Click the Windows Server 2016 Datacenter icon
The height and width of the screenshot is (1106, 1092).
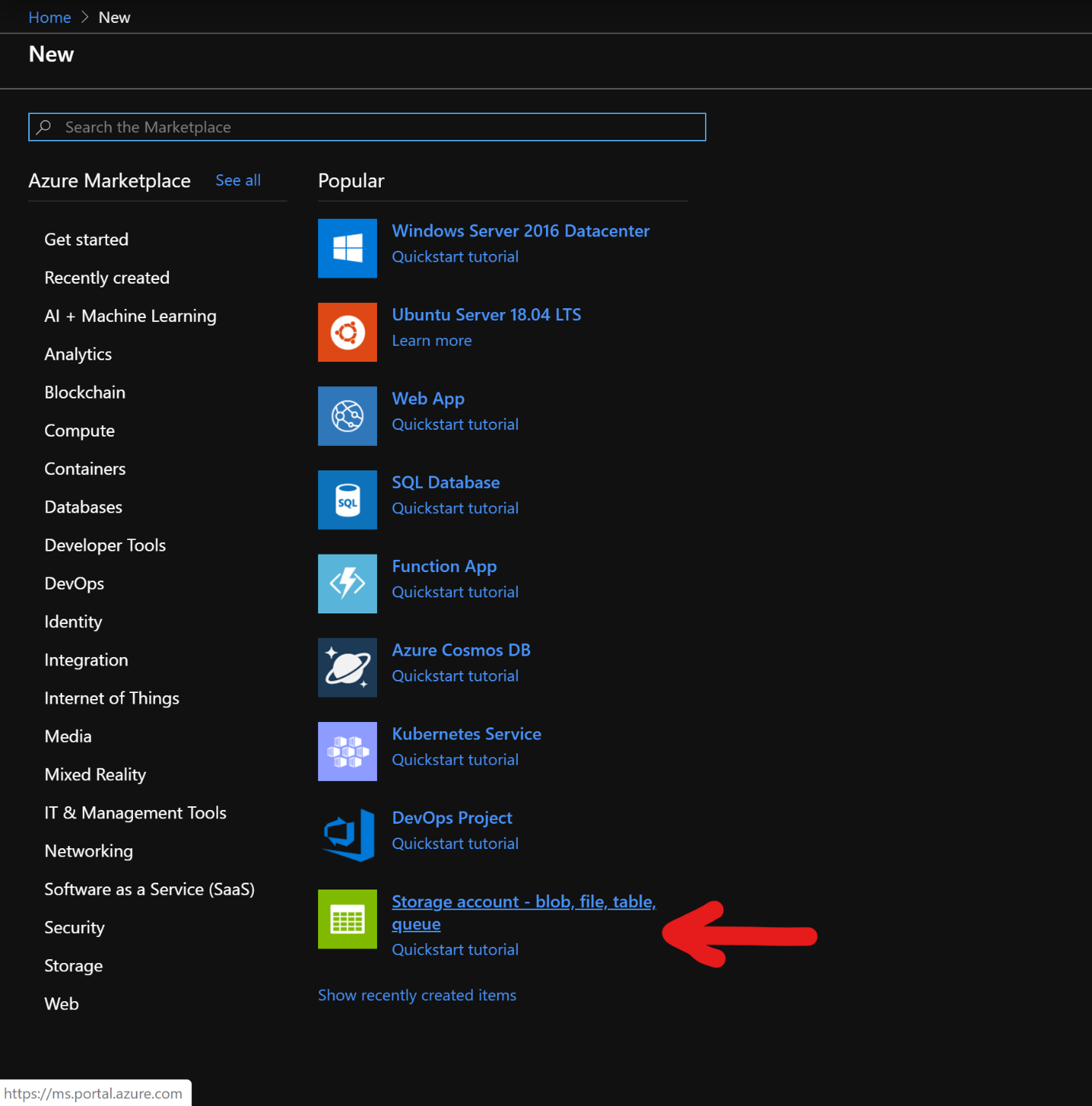click(x=347, y=248)
